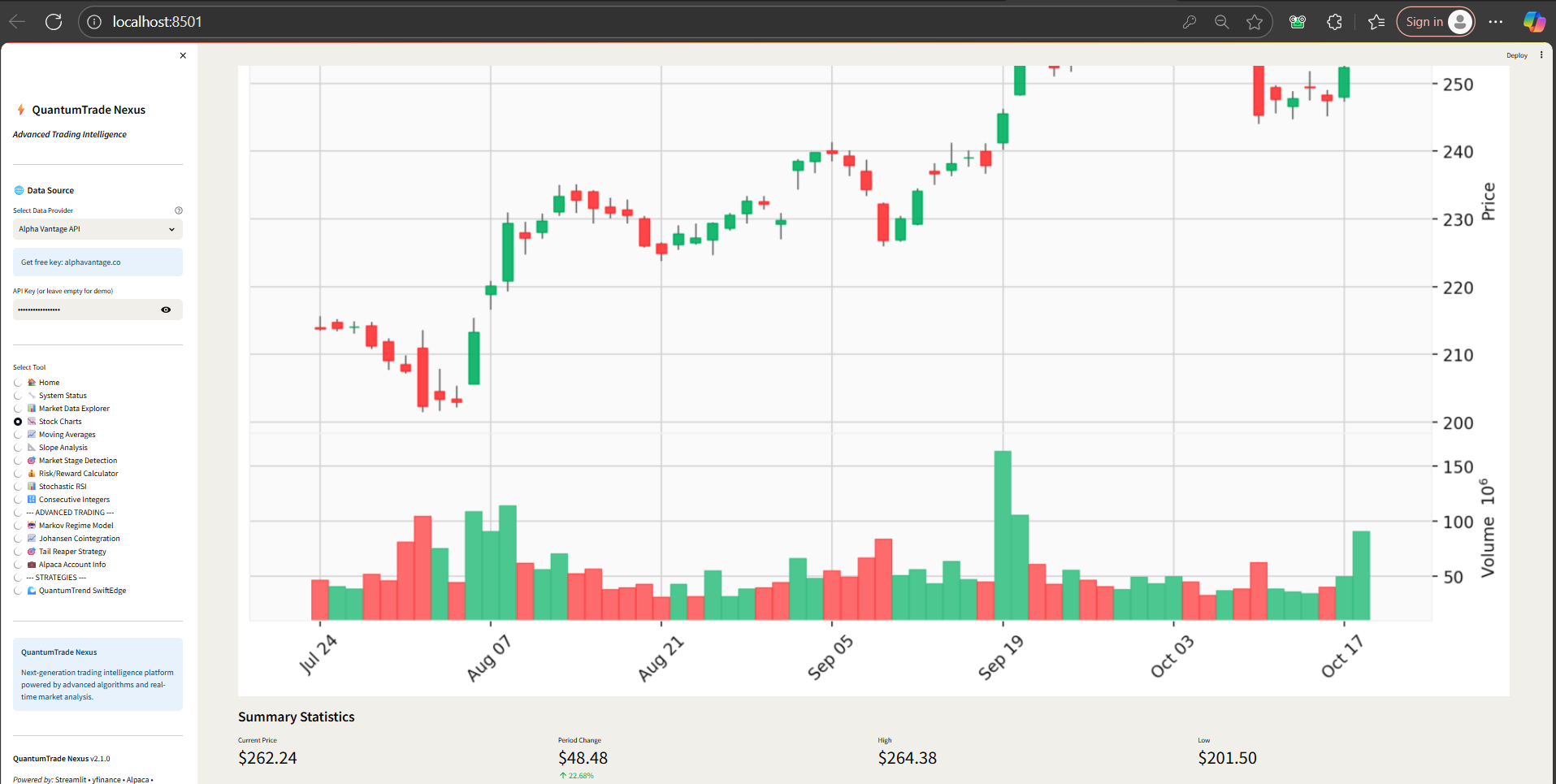Click the 22.68% change indicator
1556x784 pixels.
(x=577, y=776)
